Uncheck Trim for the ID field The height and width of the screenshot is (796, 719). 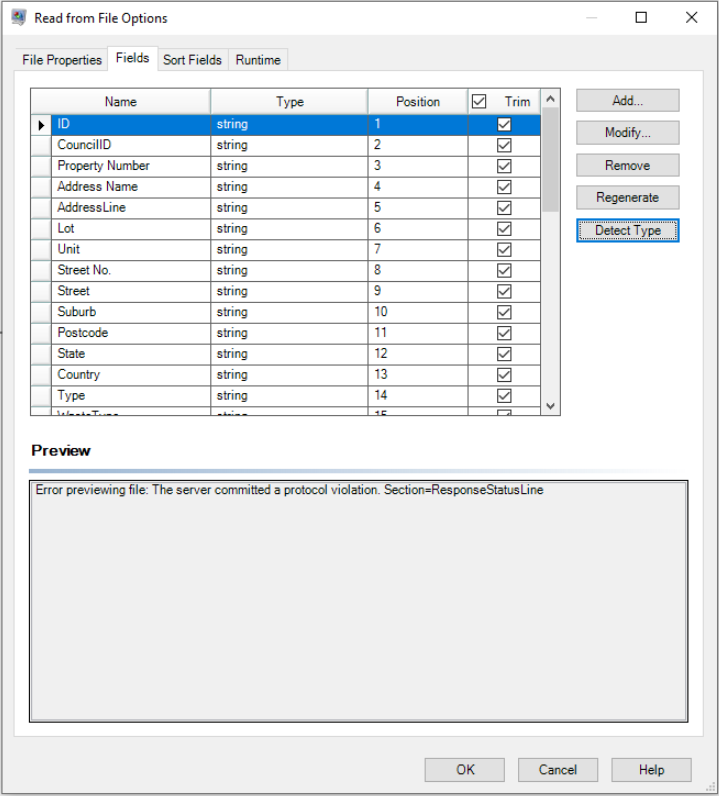(504, 125)
